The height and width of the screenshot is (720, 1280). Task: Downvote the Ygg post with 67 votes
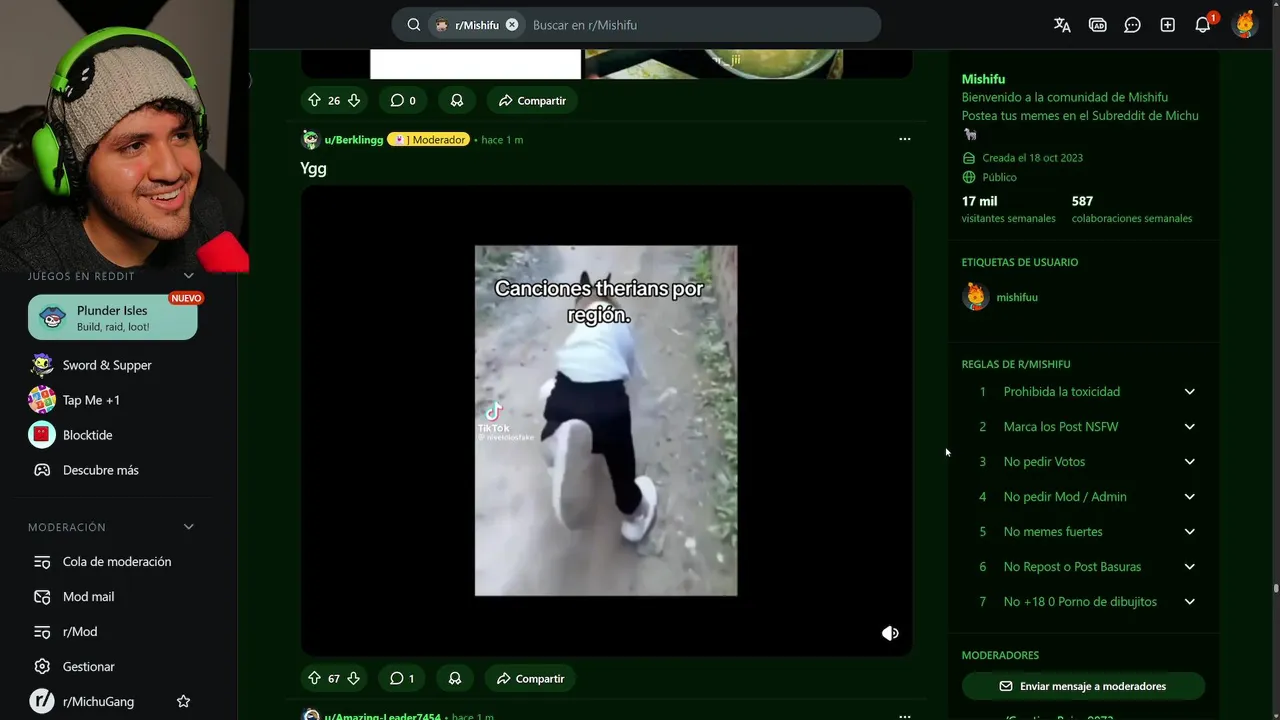pyautogui.click(x=353, y=678)
